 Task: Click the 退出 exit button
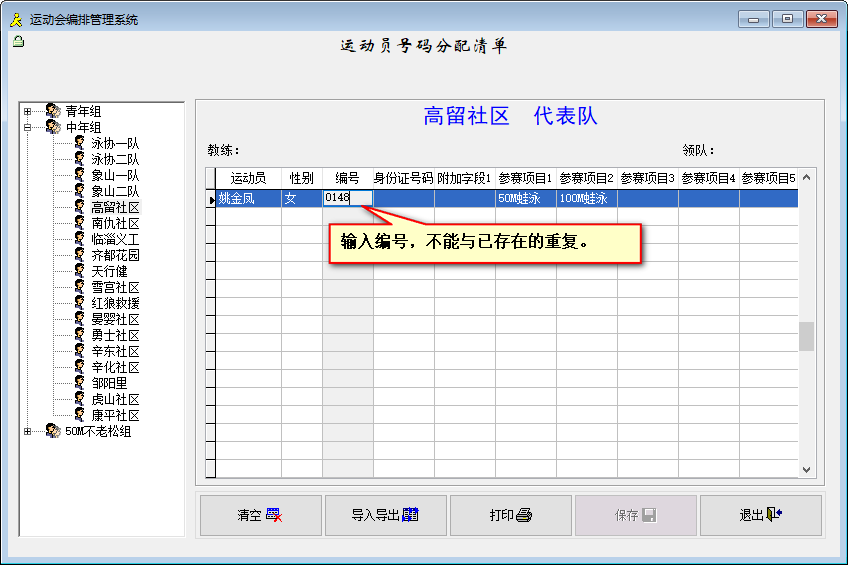point(760,516)
